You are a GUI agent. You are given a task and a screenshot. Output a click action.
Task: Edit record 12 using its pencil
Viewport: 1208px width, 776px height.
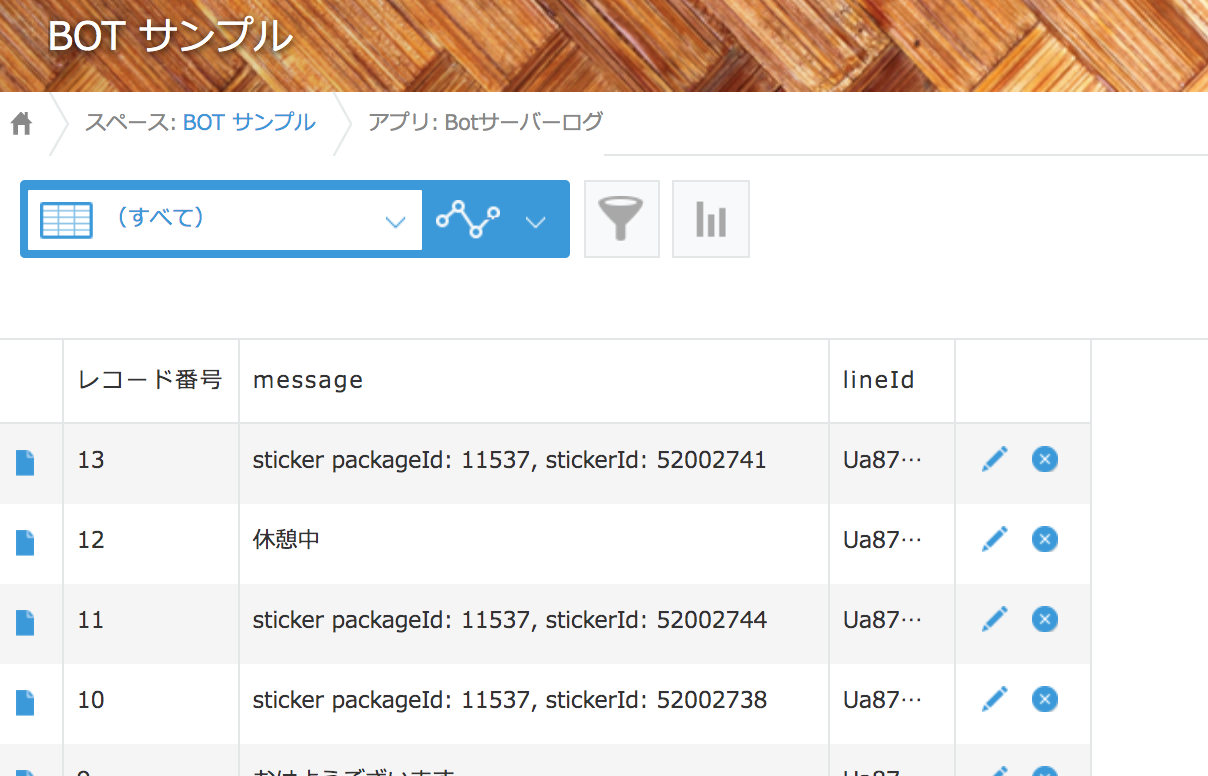click(x=994, y=538)
